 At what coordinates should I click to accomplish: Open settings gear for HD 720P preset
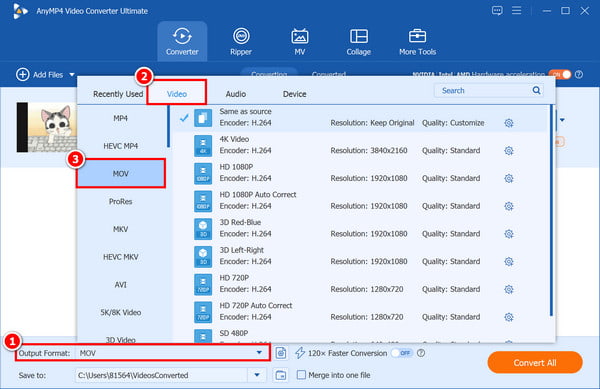pos(509,290)
